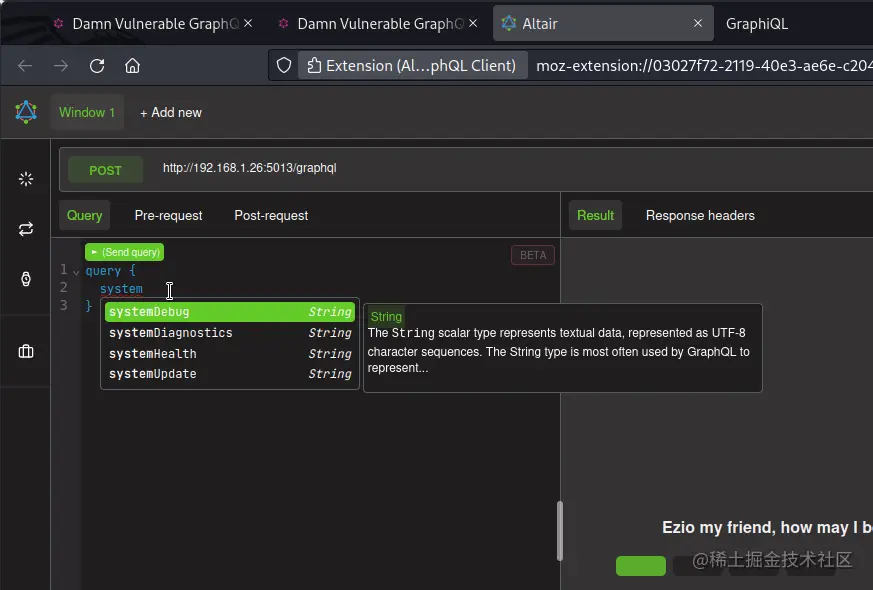
Task: Switch to the Post-request tab
Action: click(x=271, y=215)
